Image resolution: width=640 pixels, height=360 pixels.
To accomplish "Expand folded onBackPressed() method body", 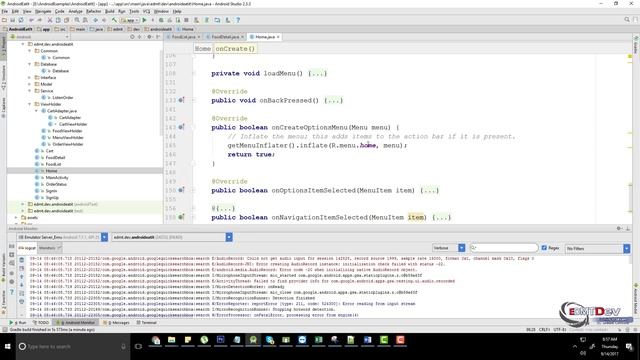I will 333,100.
